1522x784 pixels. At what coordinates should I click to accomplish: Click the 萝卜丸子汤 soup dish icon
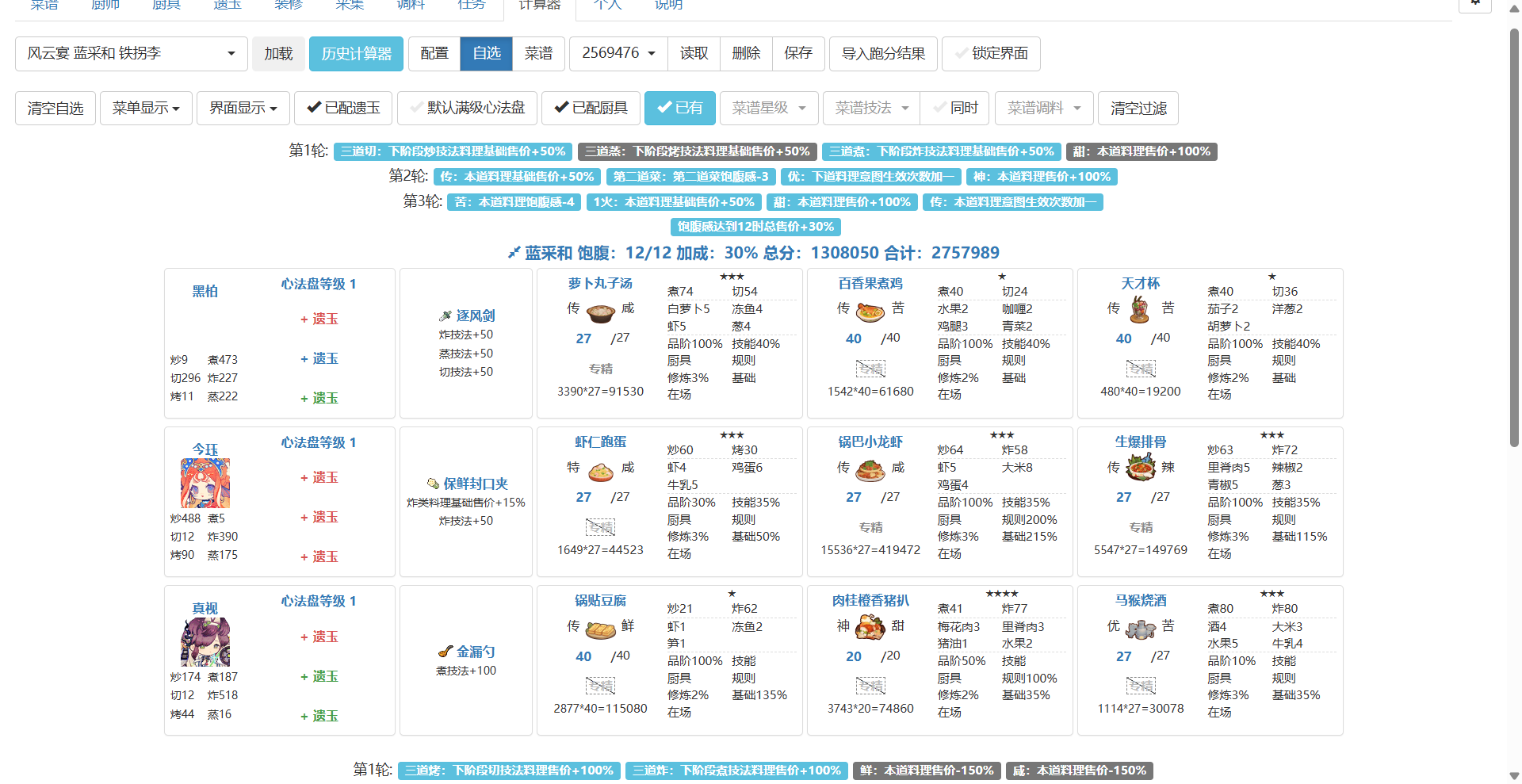tap(600, 313)
